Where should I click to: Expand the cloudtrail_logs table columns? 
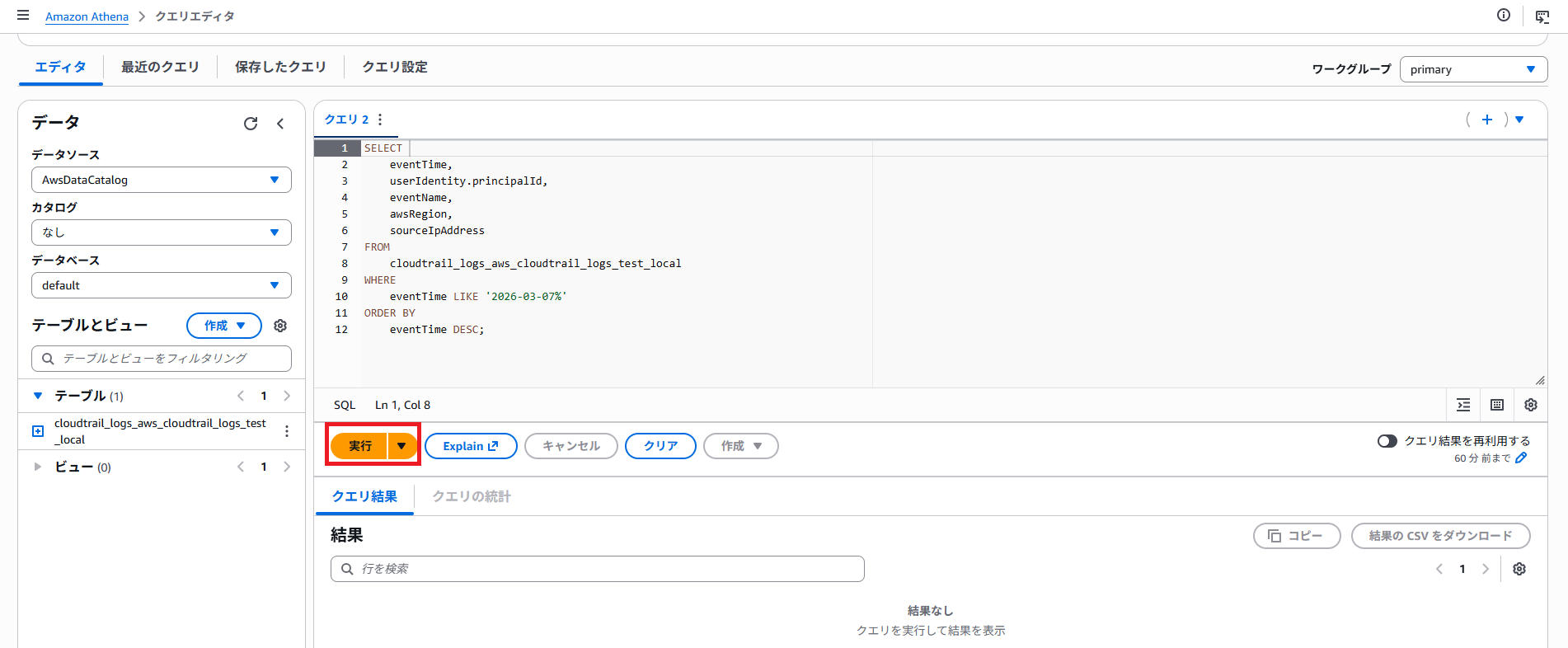38,431
